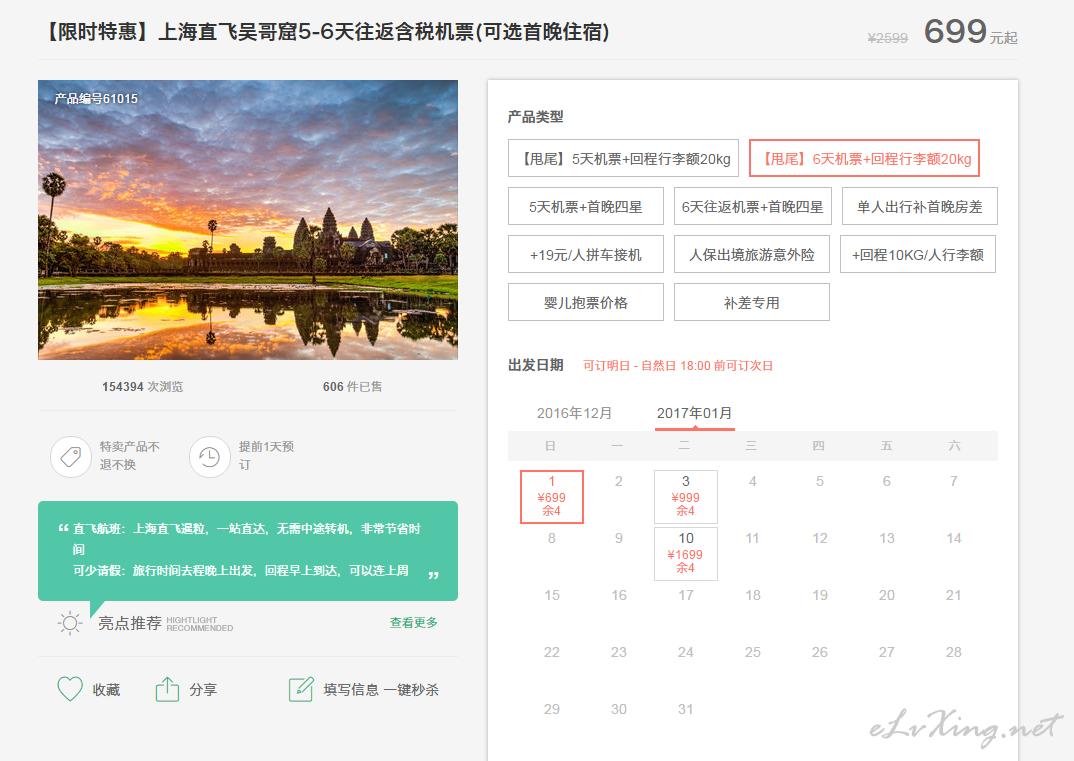Click 出发日期 section heading
This screenshot has height=761, width=1074.
coord(535,365)
